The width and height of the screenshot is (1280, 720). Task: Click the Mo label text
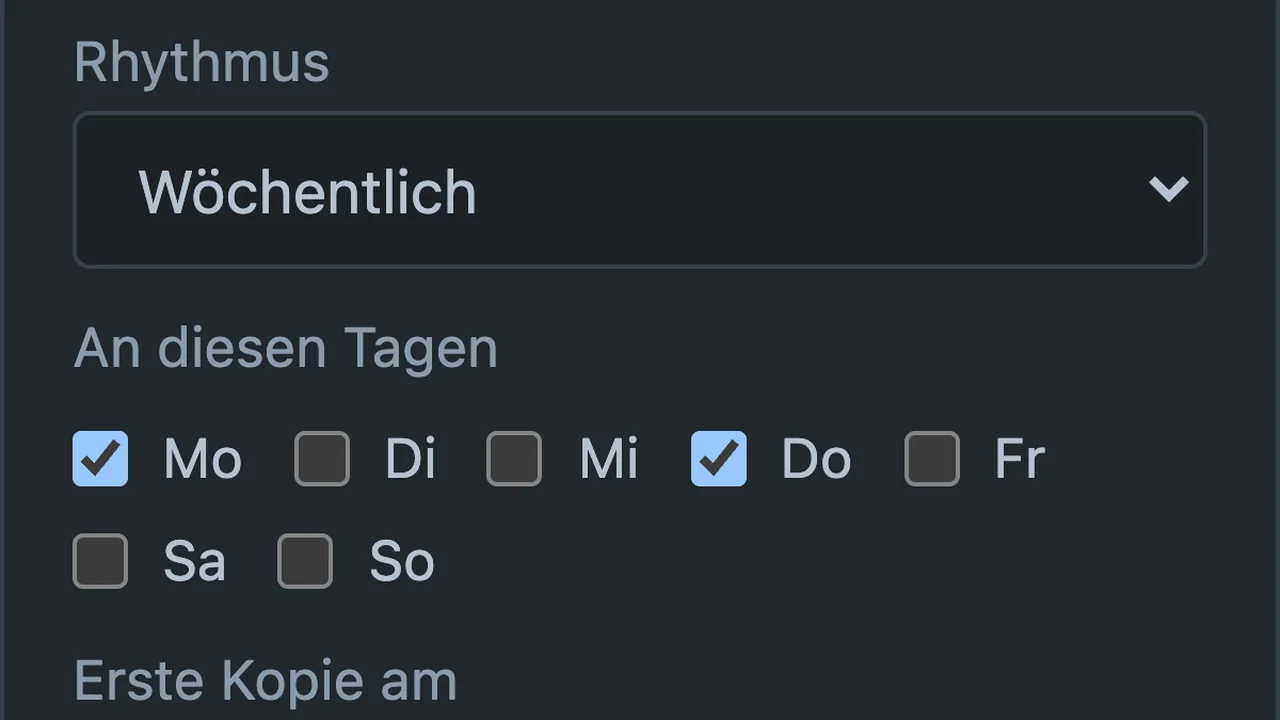click(203, 460)
